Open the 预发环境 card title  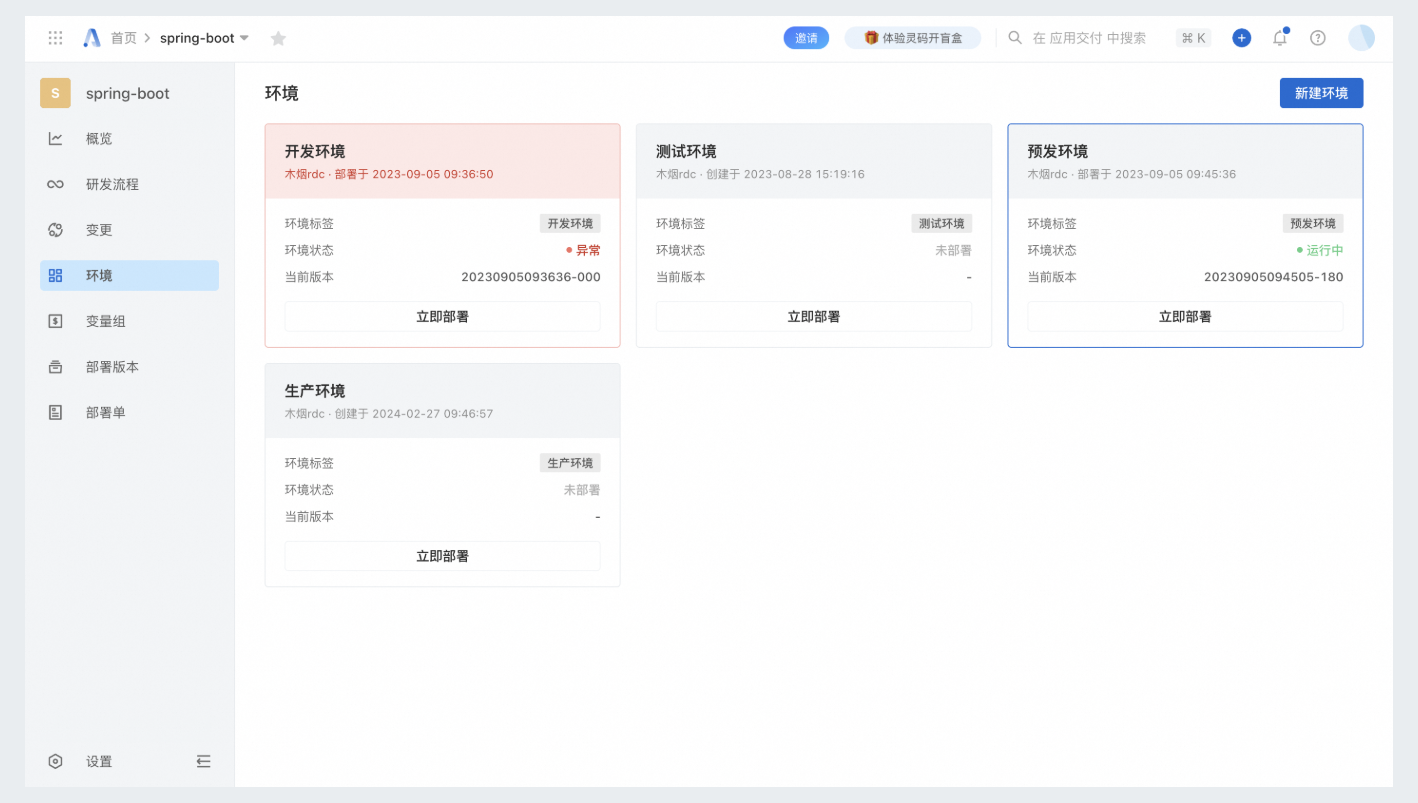[x=1058, y=151]
